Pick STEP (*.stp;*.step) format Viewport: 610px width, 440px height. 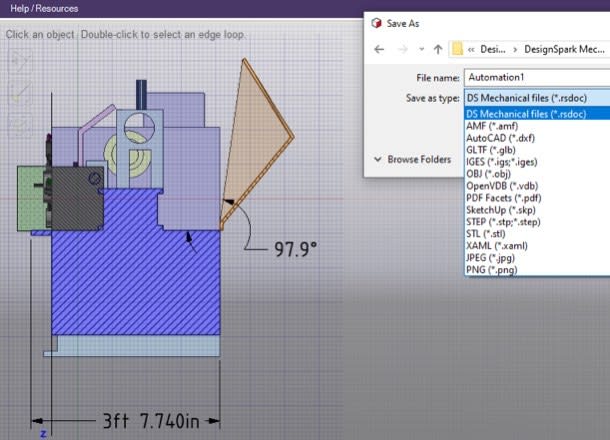pyautogui.click(x=537, y=222)
